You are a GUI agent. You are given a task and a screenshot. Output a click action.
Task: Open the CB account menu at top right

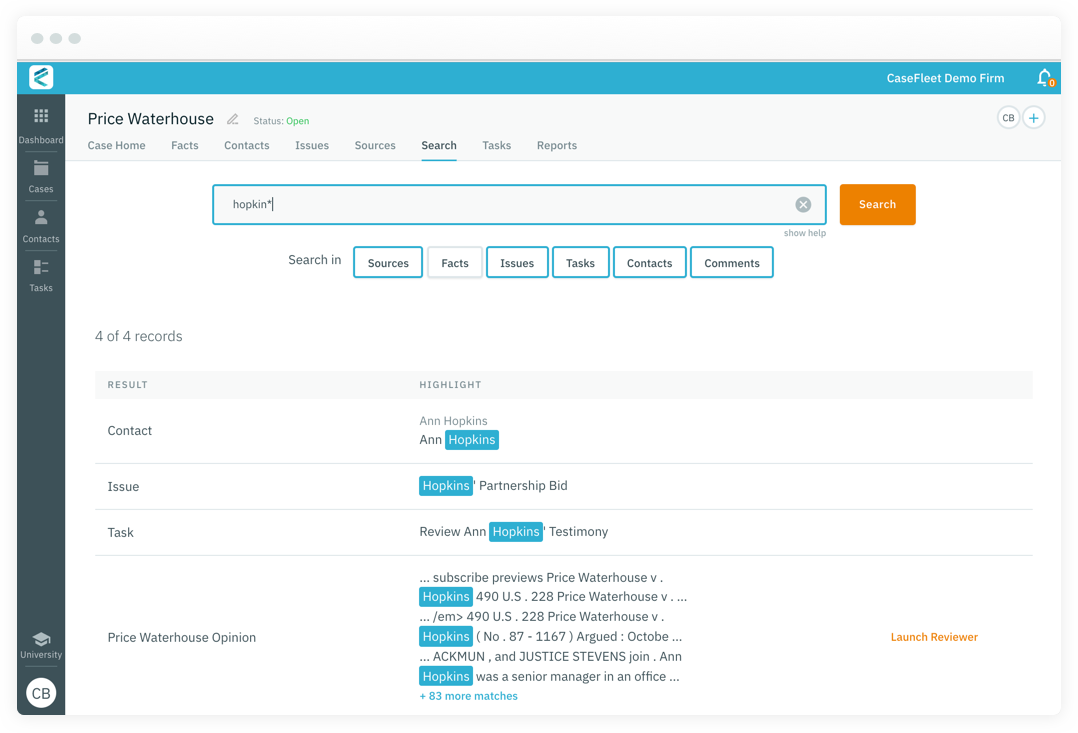click(x=1008, y=117)
